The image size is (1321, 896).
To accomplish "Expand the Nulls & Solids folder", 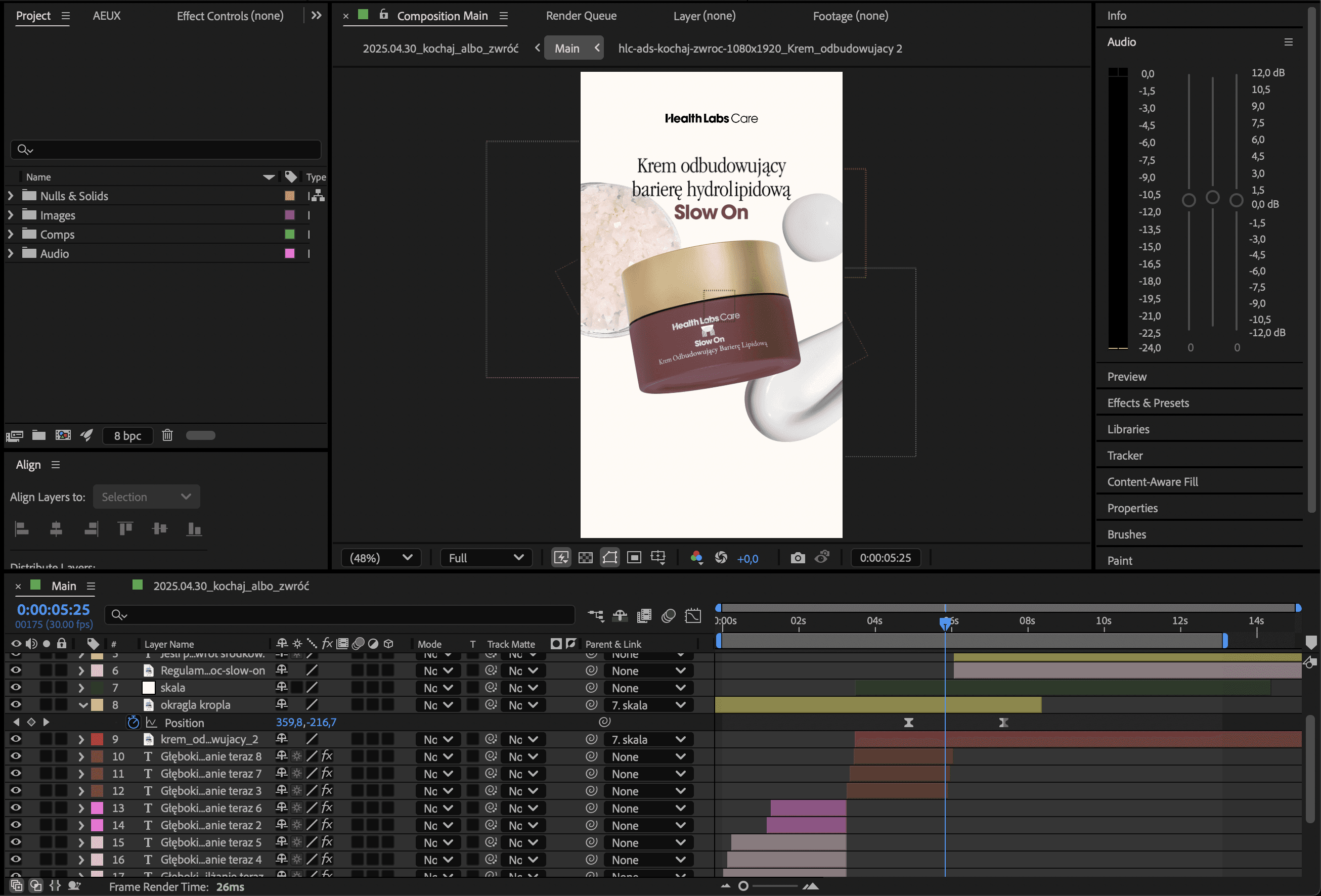I will [x=10, y=196].
